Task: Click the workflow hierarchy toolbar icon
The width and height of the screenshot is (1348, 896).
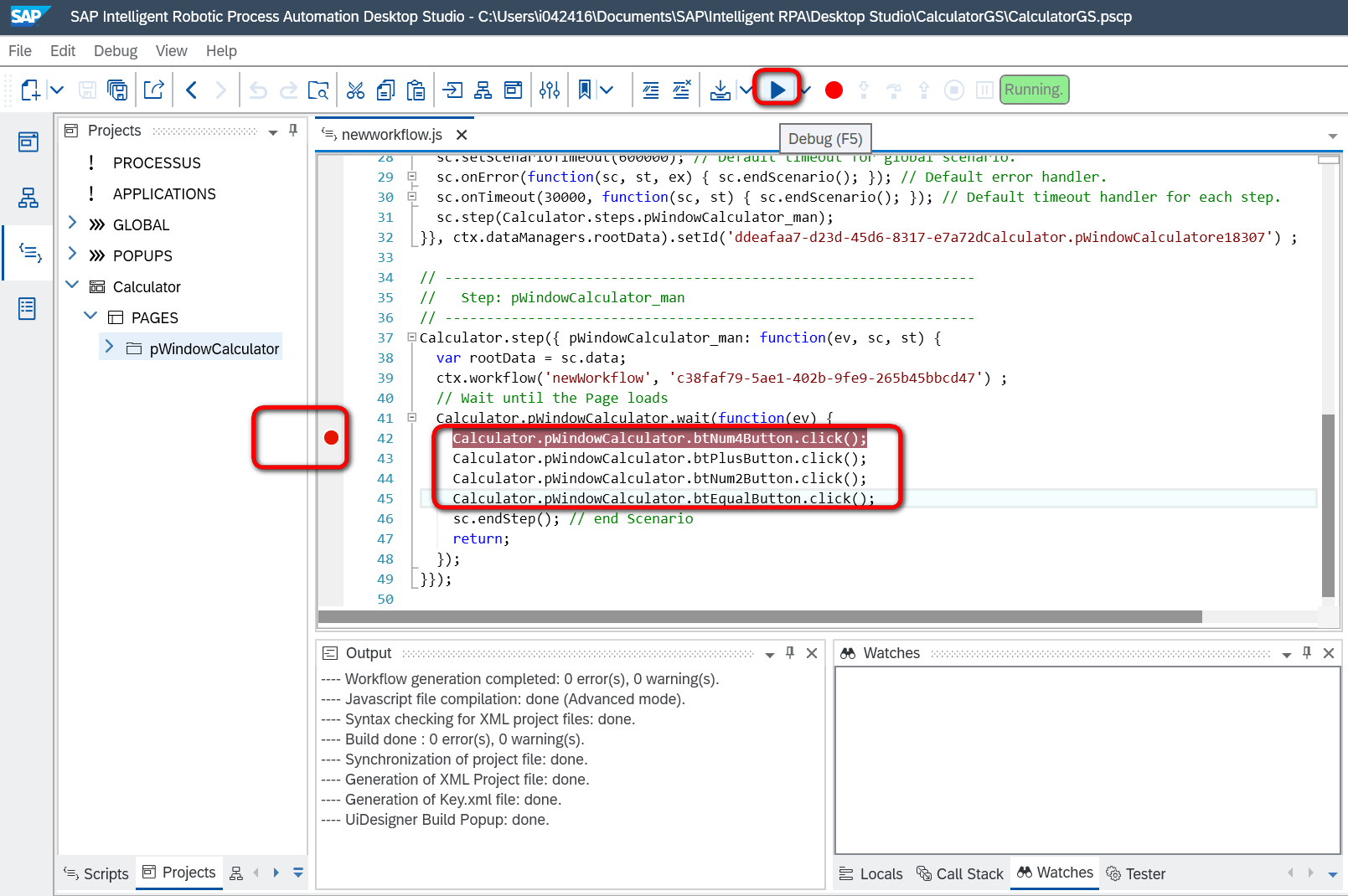Action: tap(483, 90)
